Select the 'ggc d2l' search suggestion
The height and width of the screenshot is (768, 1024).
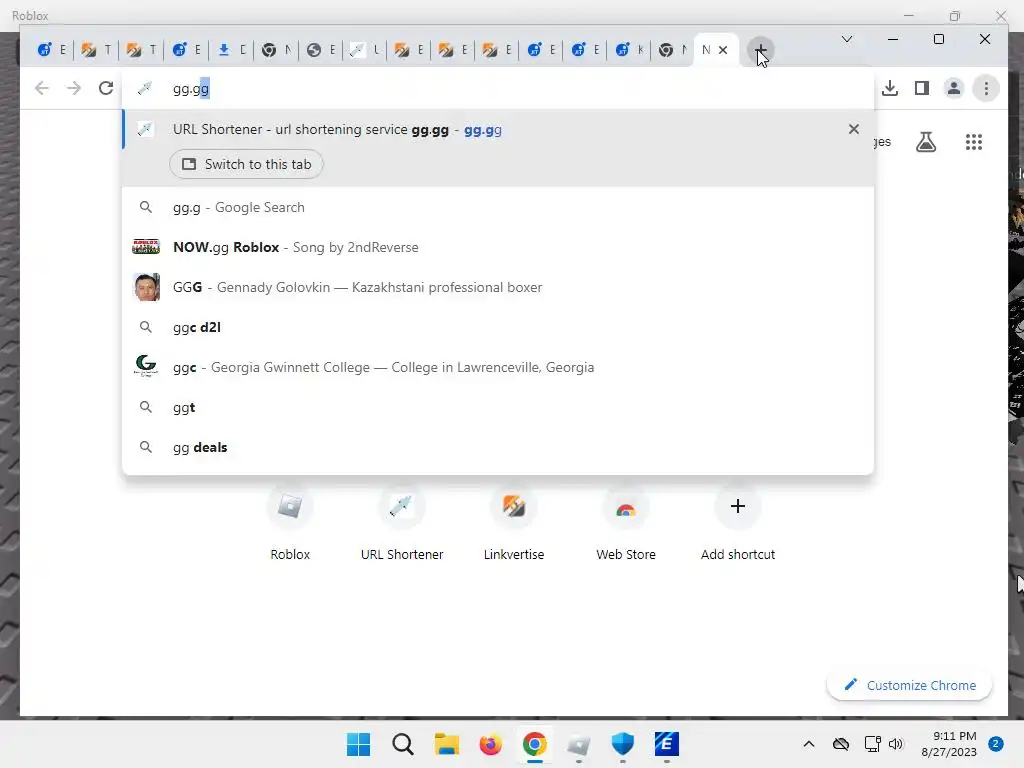(x=498, y=327)
